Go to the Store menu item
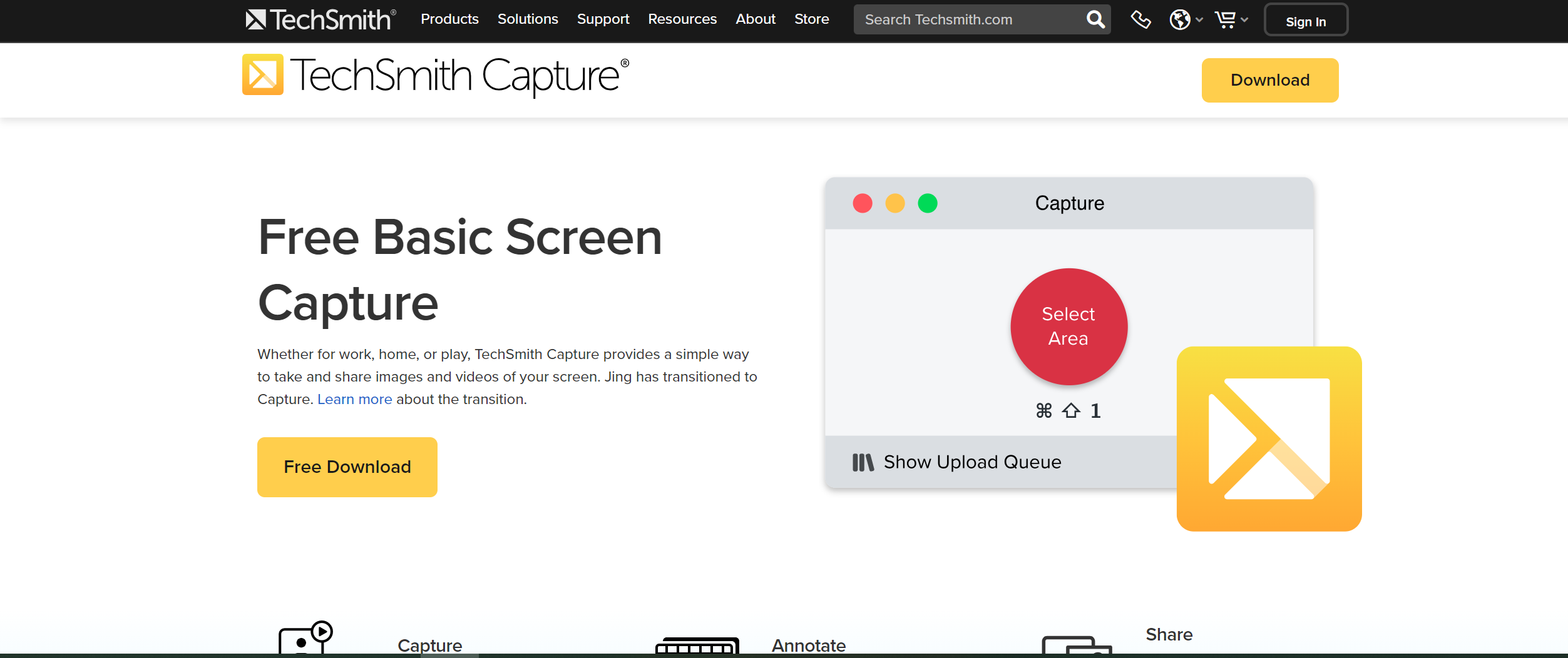 click(x=811, y=19)
